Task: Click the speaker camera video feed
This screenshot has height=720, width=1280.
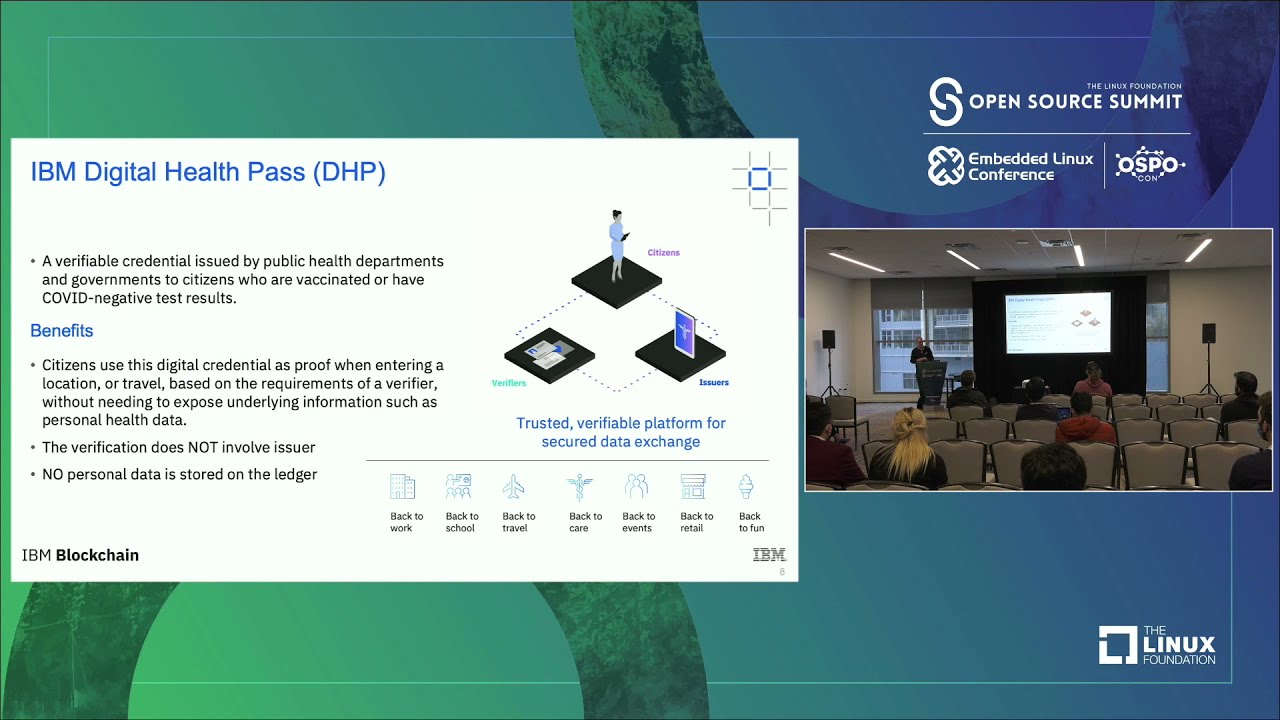Action: 1039,360
